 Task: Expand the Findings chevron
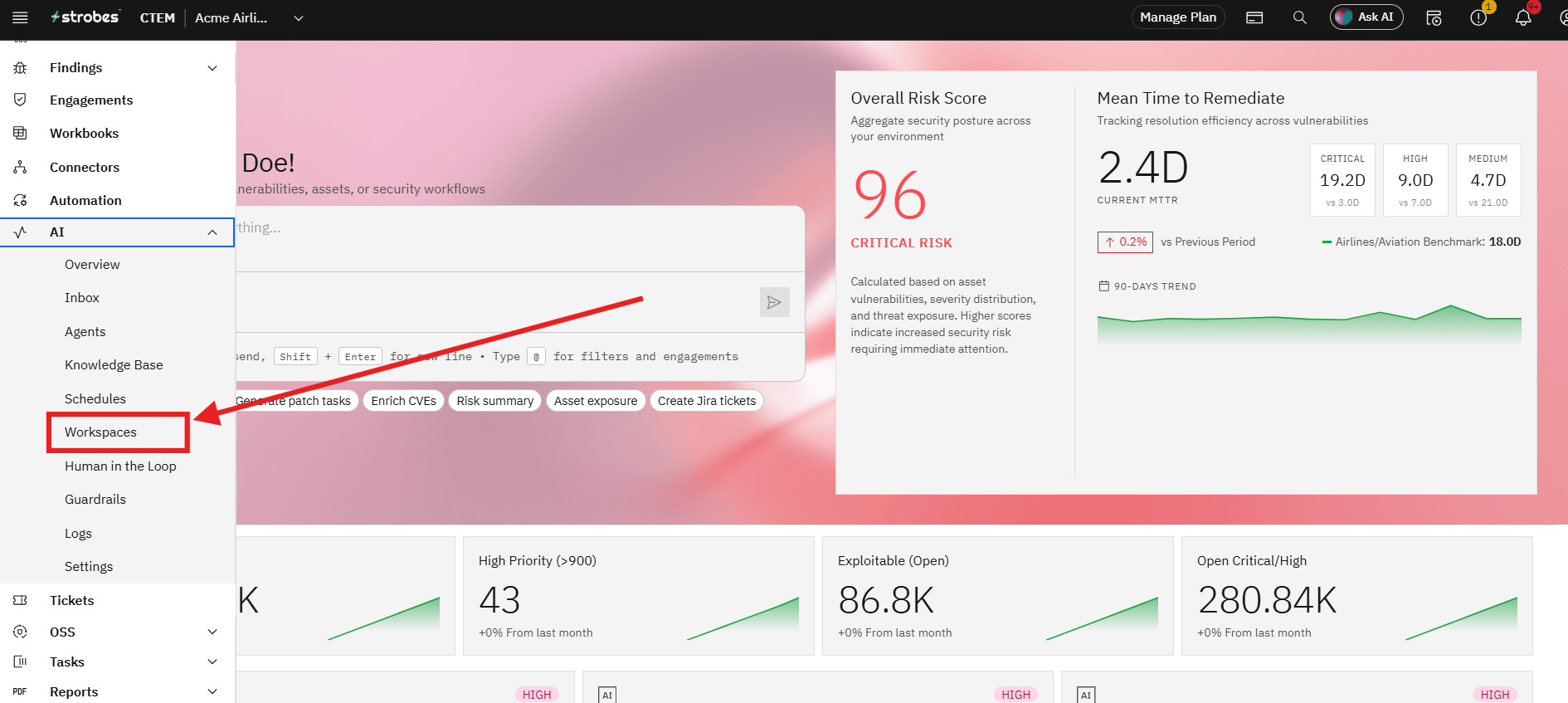click(212, 68)
